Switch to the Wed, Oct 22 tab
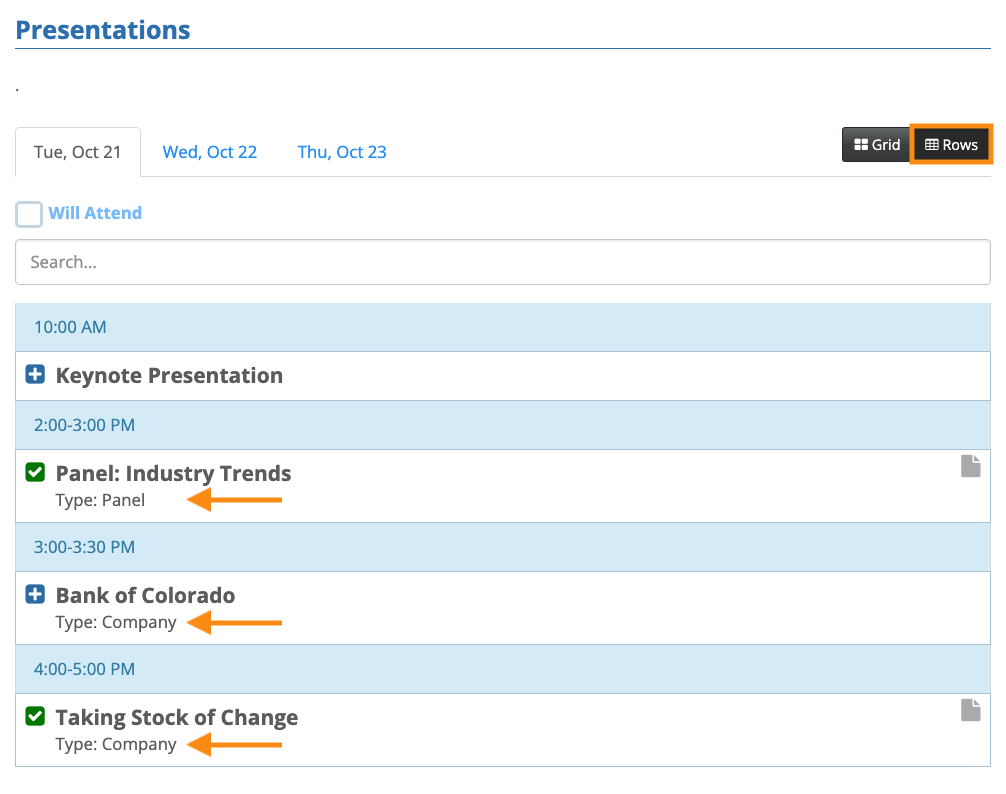 point(210,152)
